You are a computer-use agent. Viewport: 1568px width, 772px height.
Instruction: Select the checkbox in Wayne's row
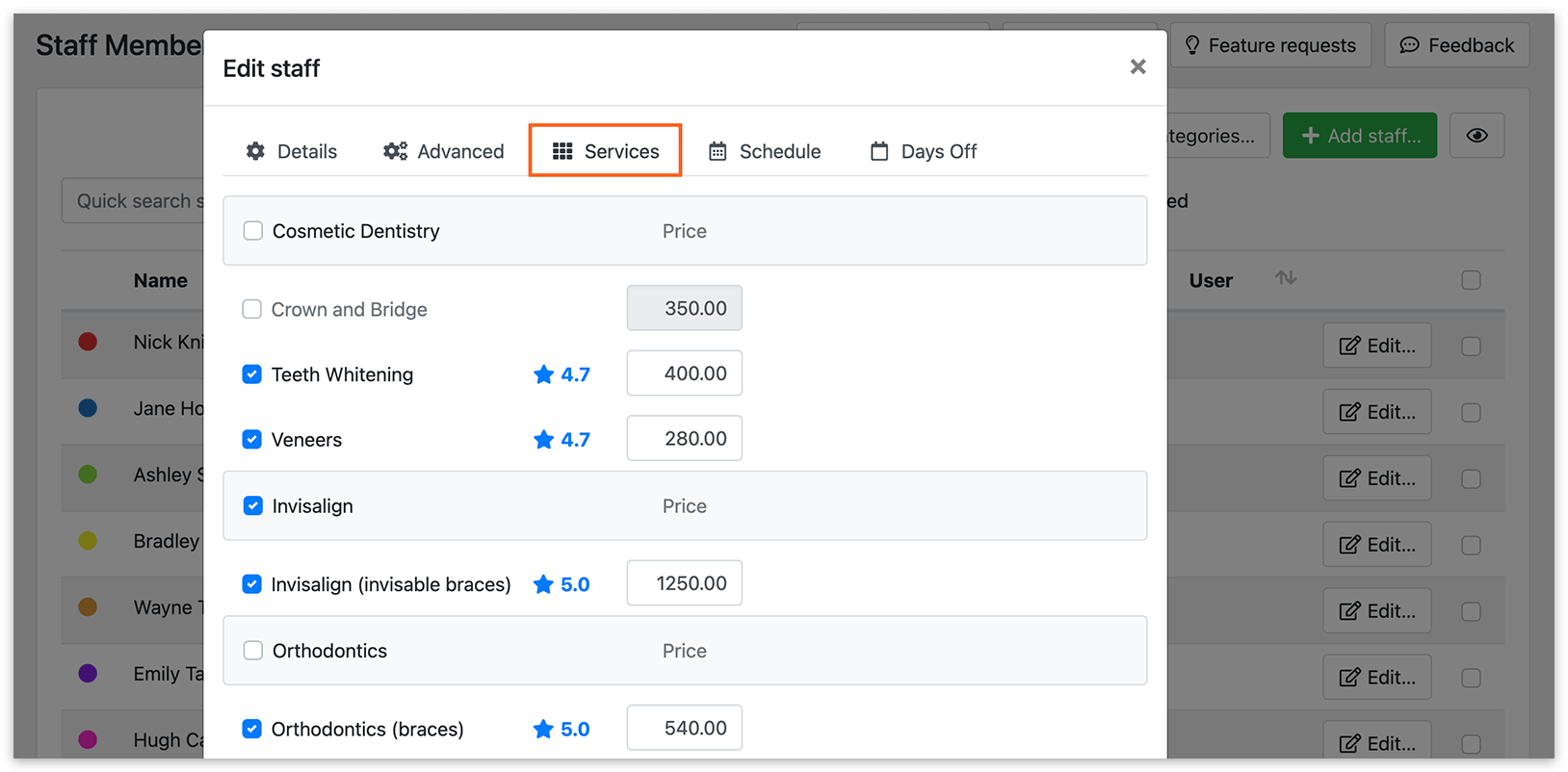(1471, 612)
